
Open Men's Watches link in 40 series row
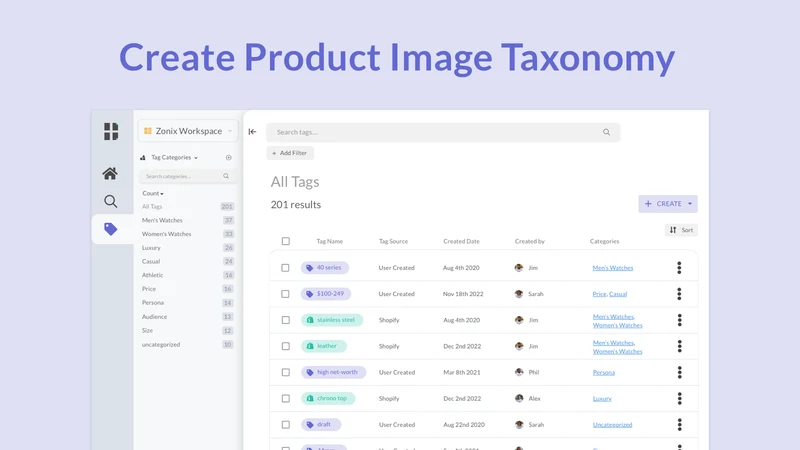(x=613, y=268)
